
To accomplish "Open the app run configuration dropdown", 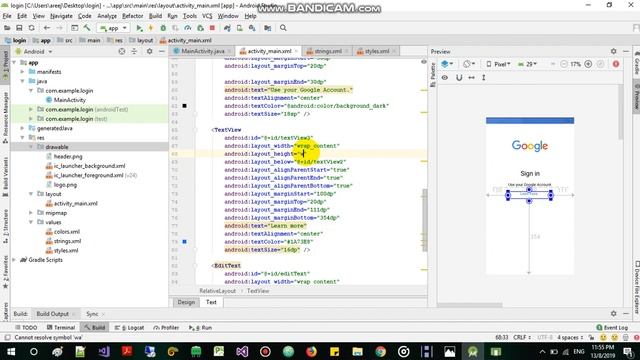I will tap(113, 28).
